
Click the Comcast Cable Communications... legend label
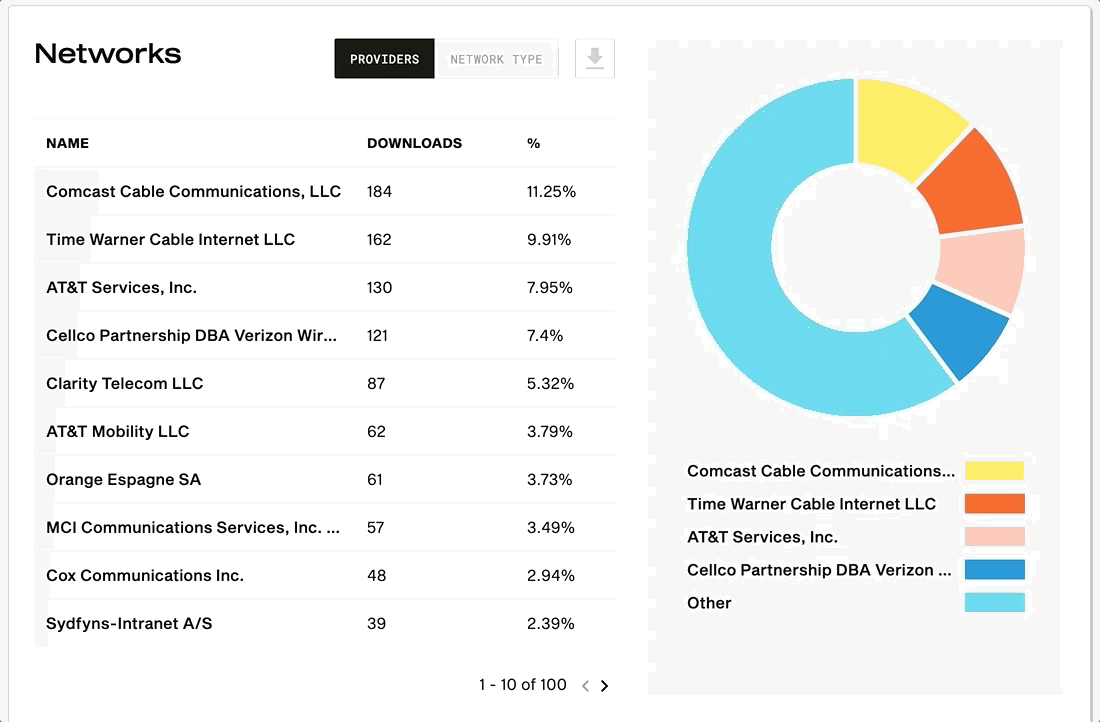(821, 471)
